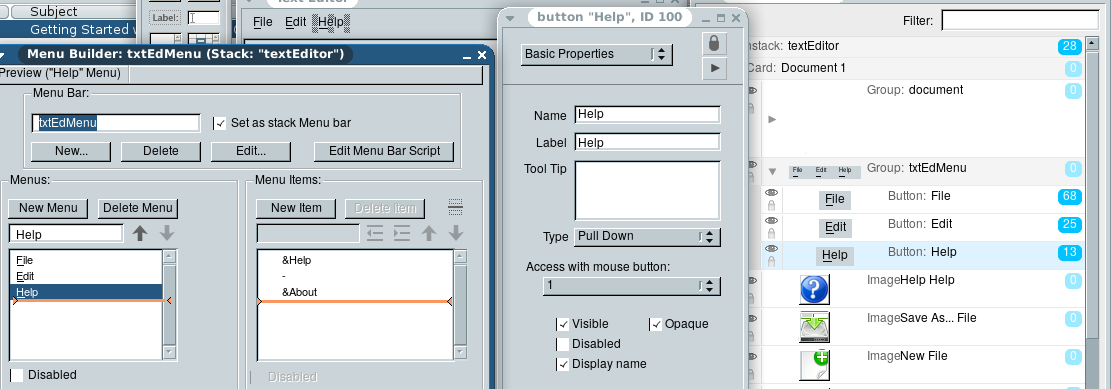This screenshot has height=389, width=1111.
Task: Click the menu item indent icon
Action: click(x=402, y=233)
